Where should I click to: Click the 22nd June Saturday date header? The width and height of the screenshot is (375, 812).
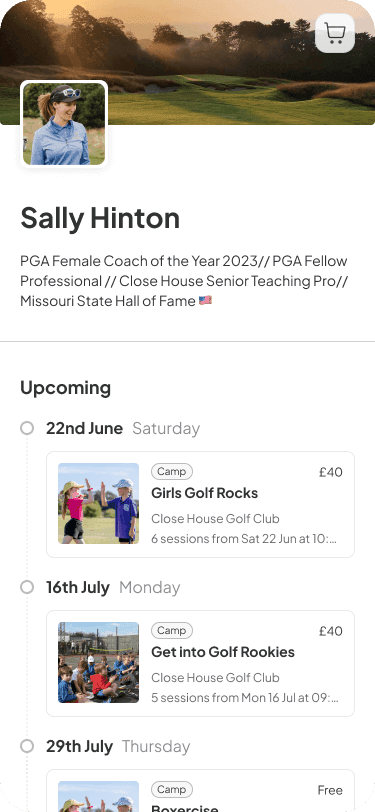(123, 428)
